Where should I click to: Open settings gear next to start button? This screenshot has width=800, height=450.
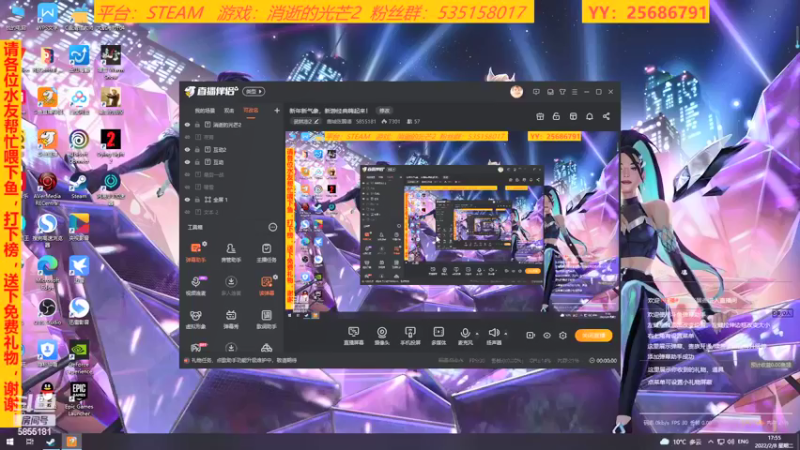[x=563, y=335]
